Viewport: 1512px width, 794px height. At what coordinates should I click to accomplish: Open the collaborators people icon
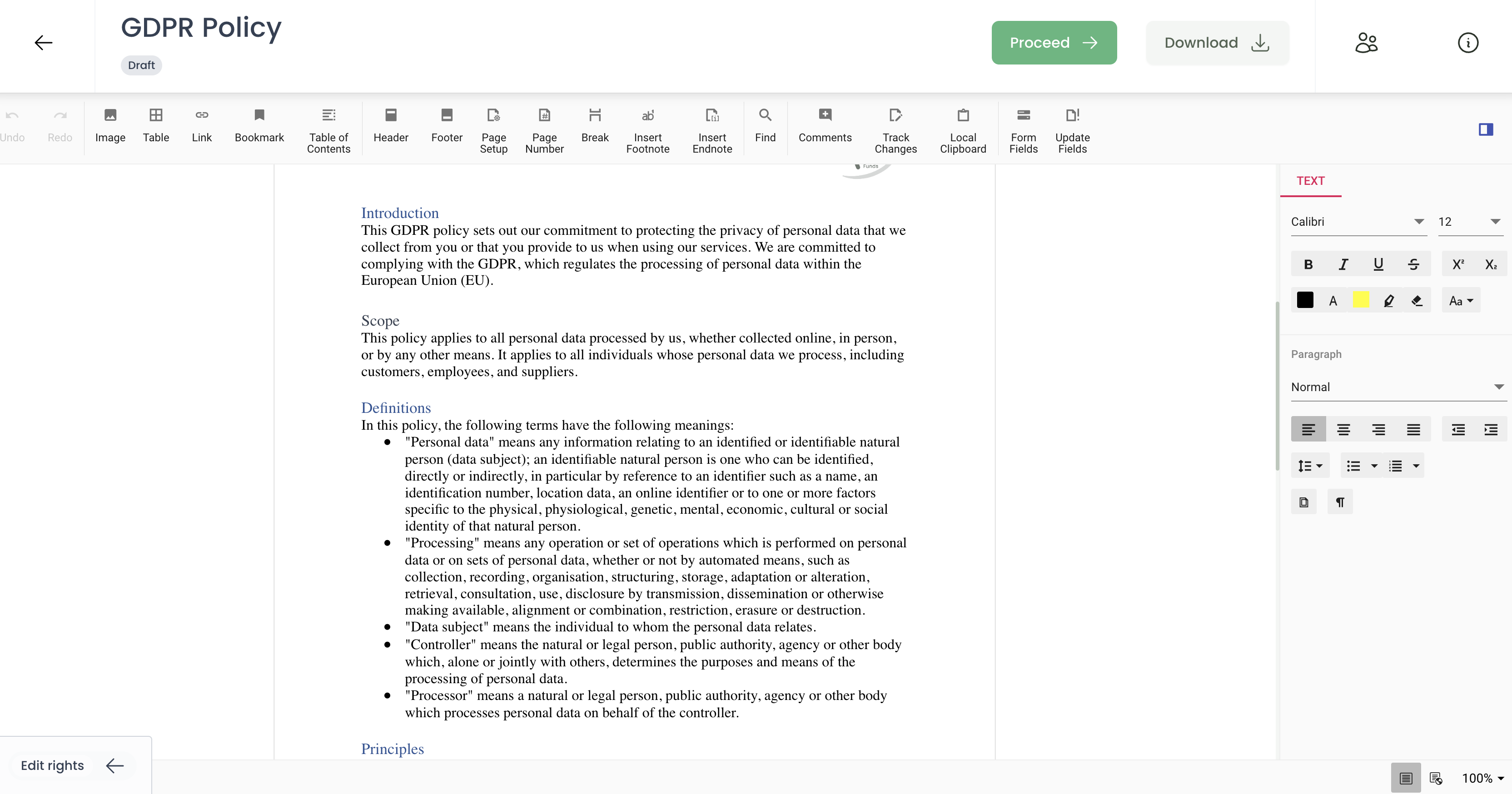pos(1366,43)
